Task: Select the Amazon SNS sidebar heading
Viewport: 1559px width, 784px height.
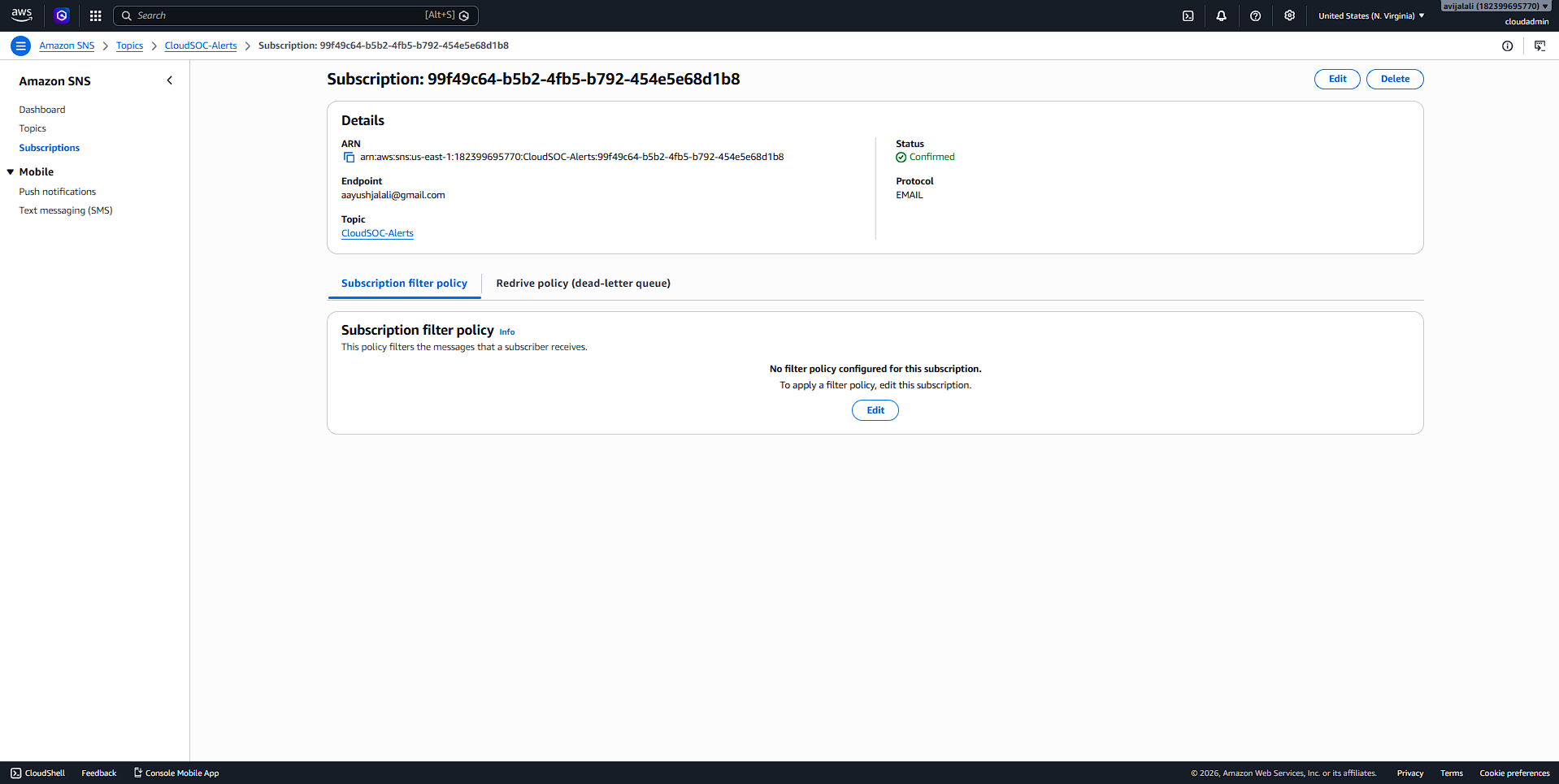Action: click(x=55, y=81)
